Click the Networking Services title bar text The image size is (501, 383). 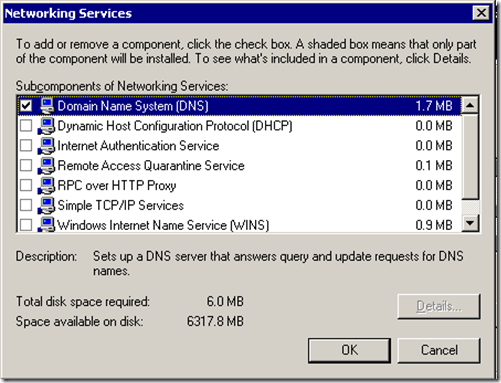[x=68, y=13]
